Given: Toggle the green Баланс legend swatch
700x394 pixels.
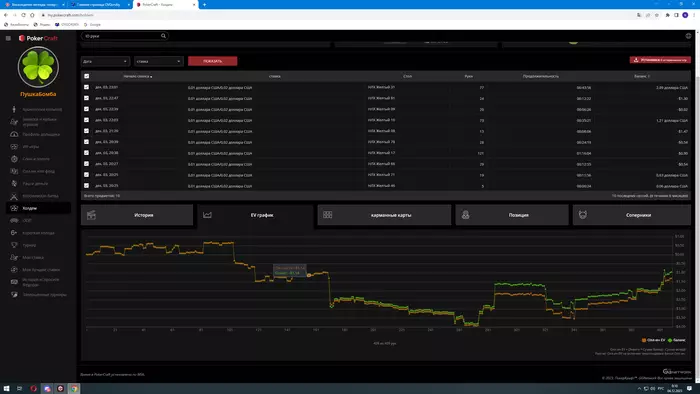Looking at the screenshot, I should coord(670,340).
